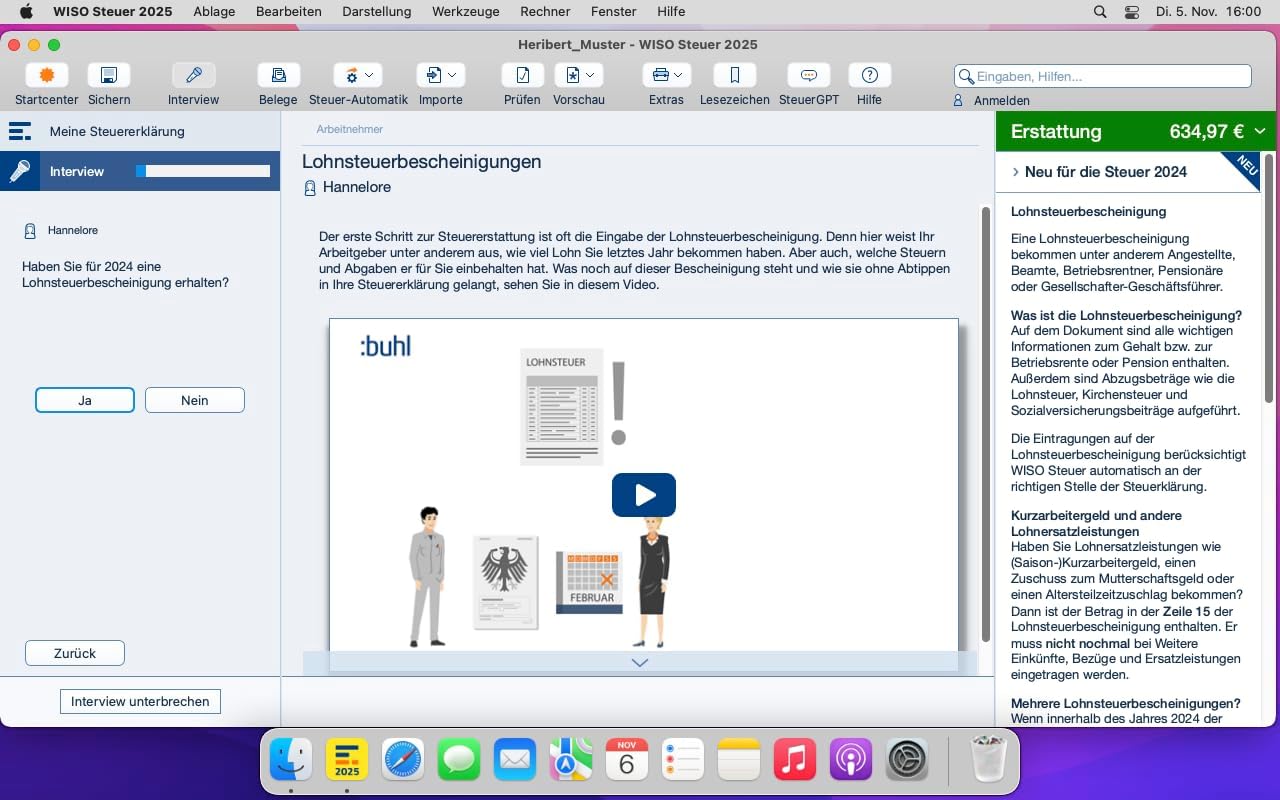Viewport: 1280px width, 800px height.
Task: Expand the Vorschau dropdown arrow
Action: coord(591,75)
